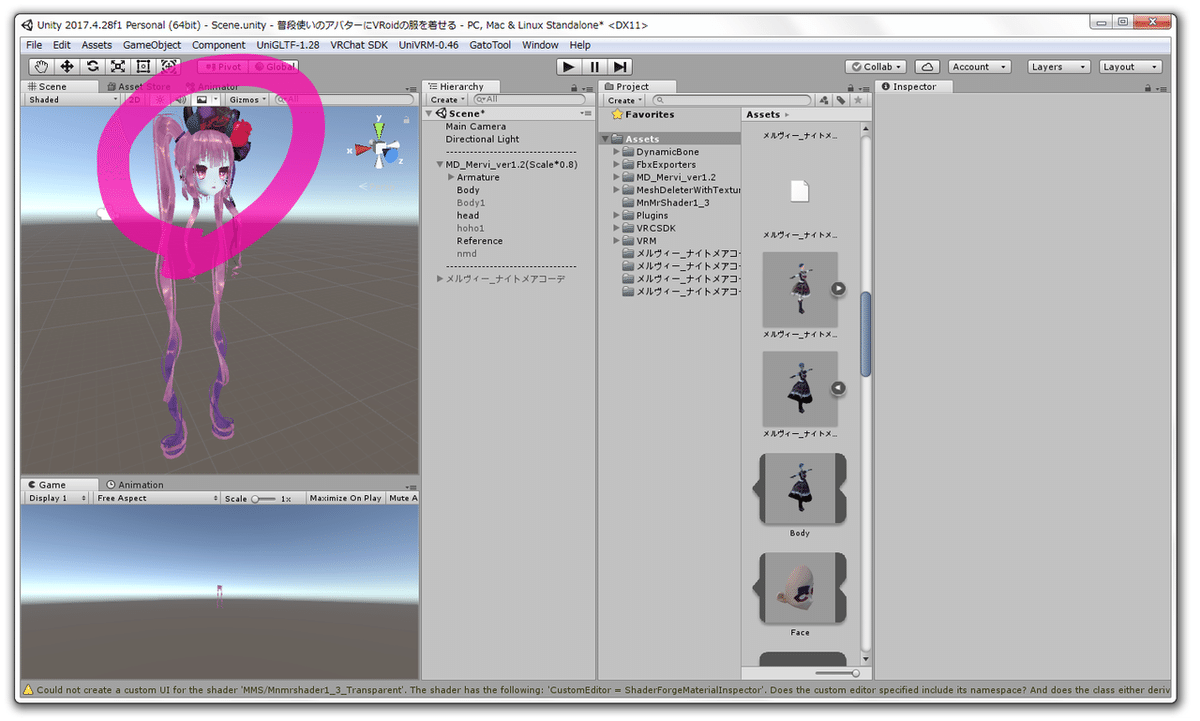
Task: Open the Free Aspect dropdown
Action: coord(157,498)
